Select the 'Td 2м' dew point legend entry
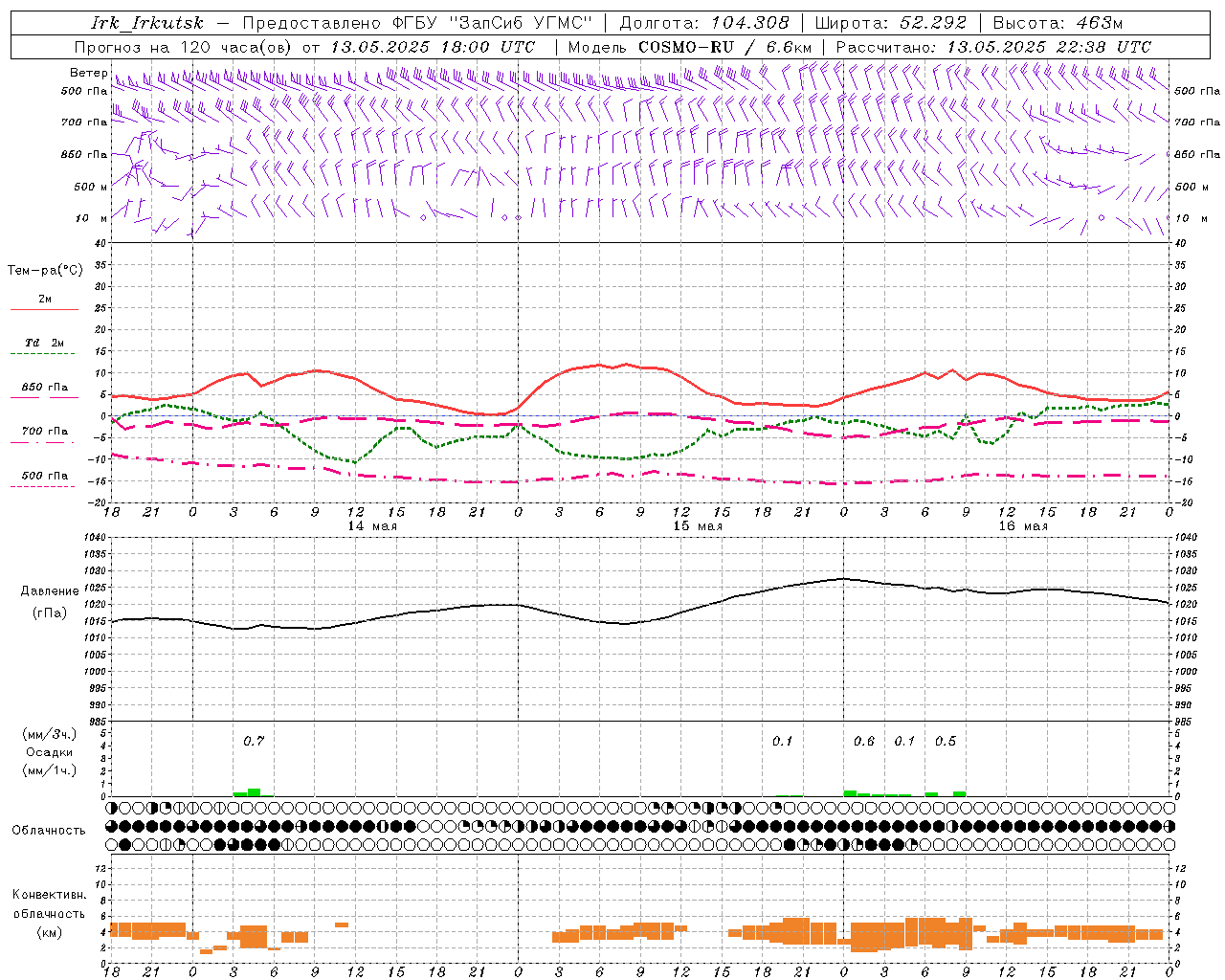The image size is (1225, 980). point(45,343)
